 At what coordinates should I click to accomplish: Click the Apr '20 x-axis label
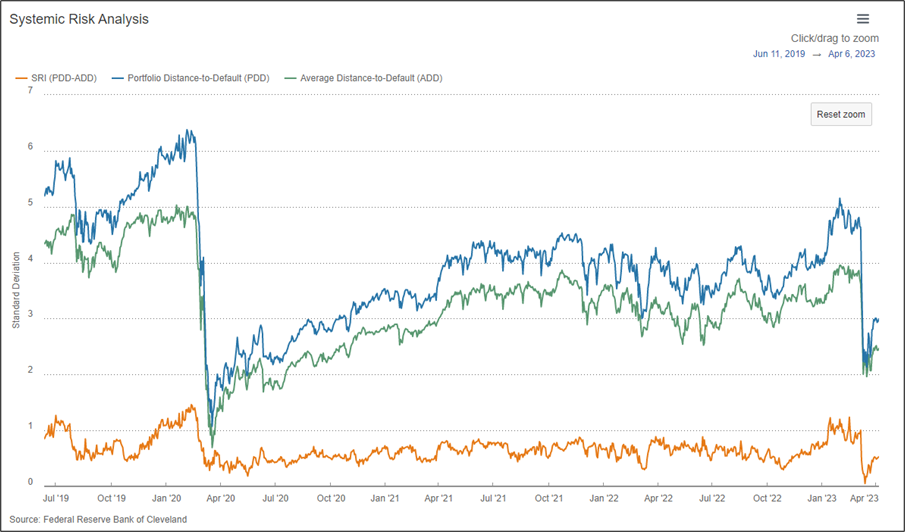219,497
